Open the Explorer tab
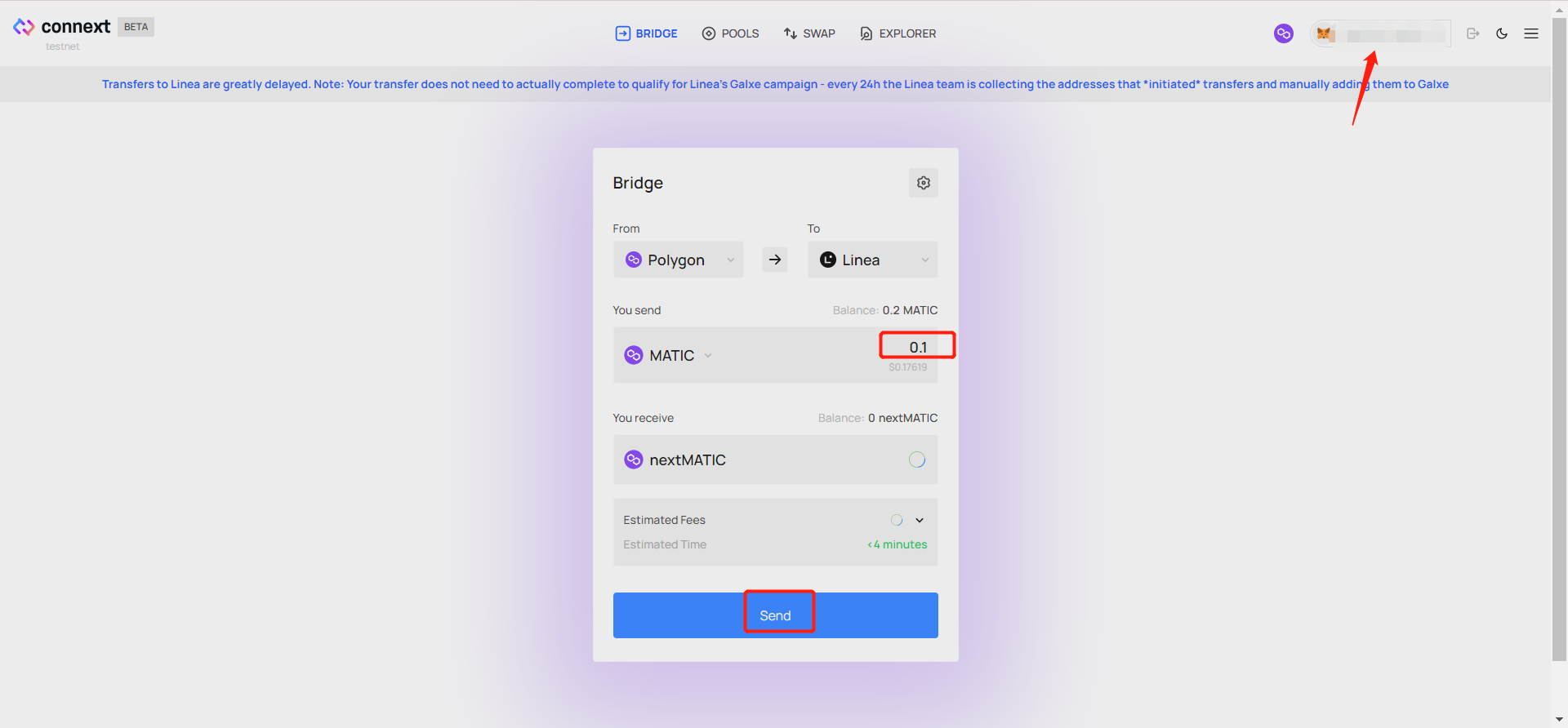The width and height of the screenshot is (1568, 728). pos(898,33)
